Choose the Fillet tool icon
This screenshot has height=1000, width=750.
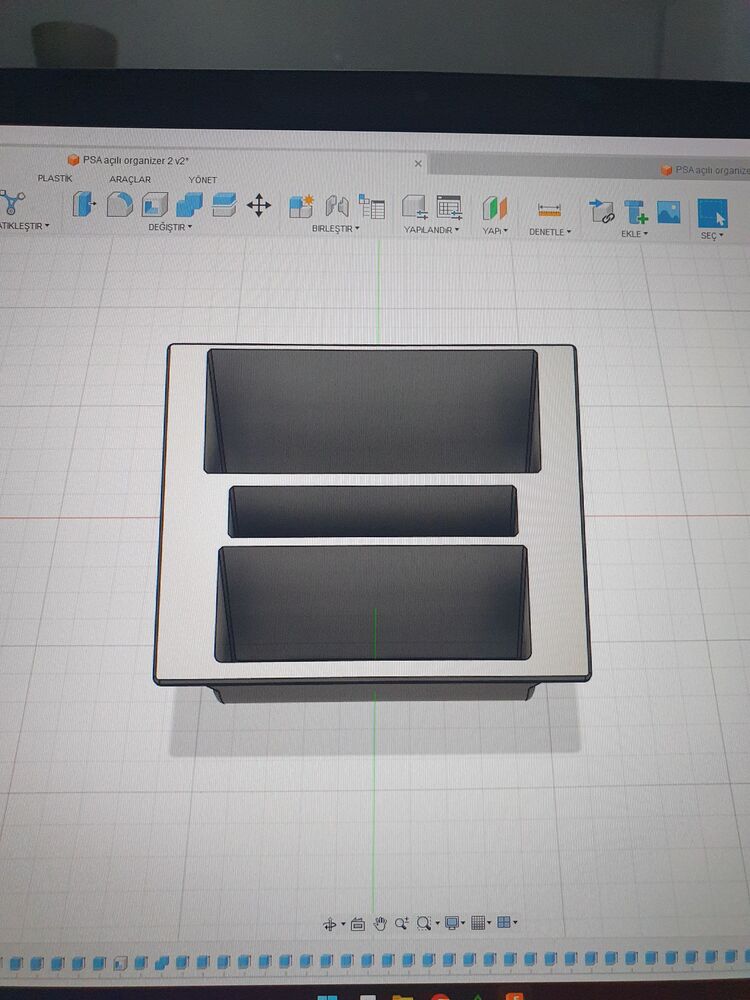(119, 204)
